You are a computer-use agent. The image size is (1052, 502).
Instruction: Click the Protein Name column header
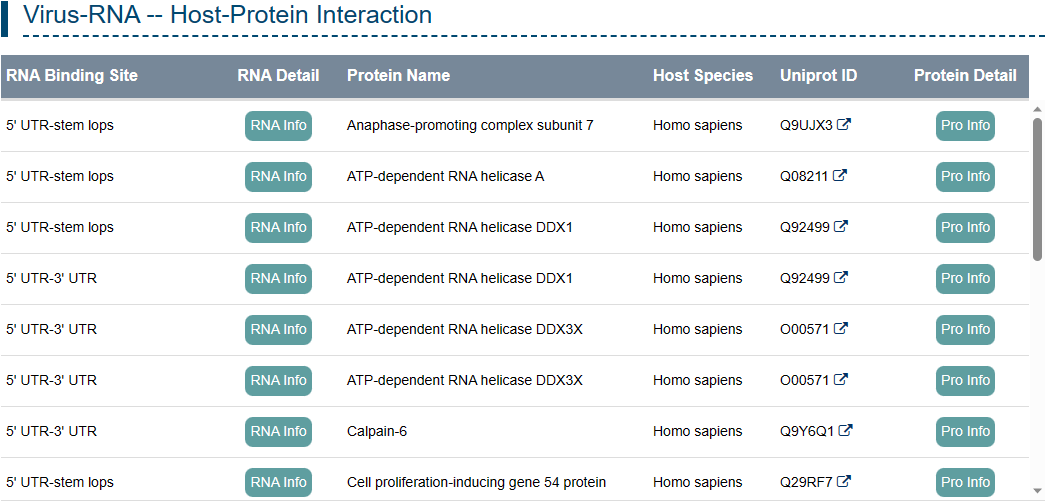click(x=398, y=76)
